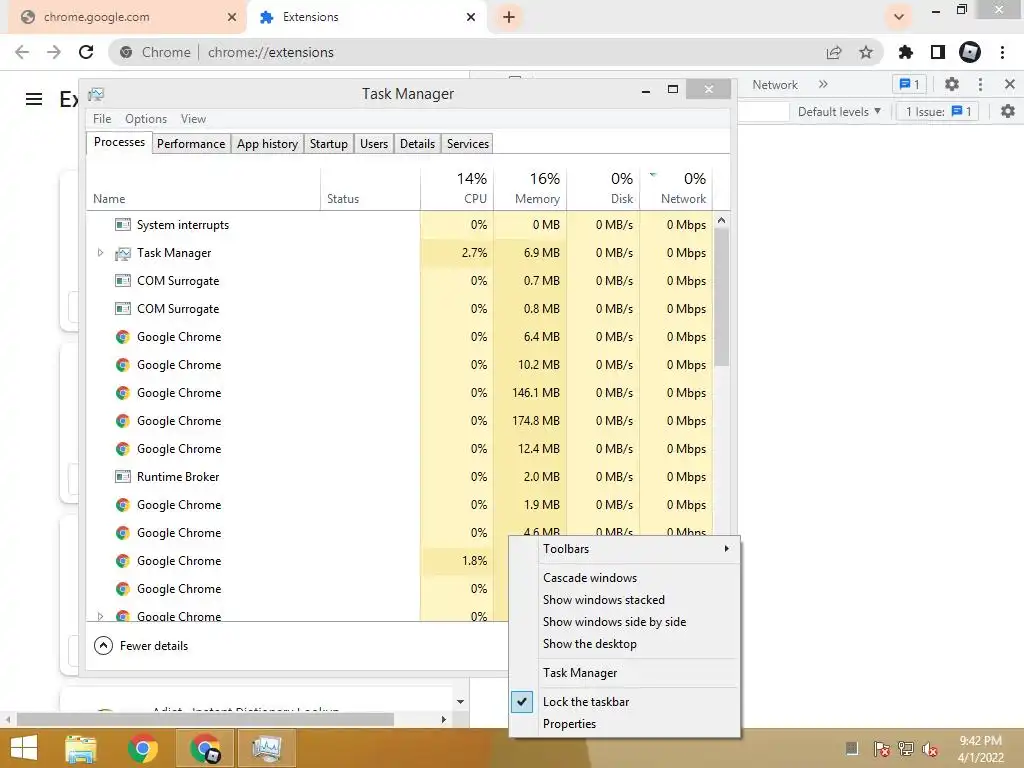Toggle Lock the taskbar checkmark

(x=522, y=702)
